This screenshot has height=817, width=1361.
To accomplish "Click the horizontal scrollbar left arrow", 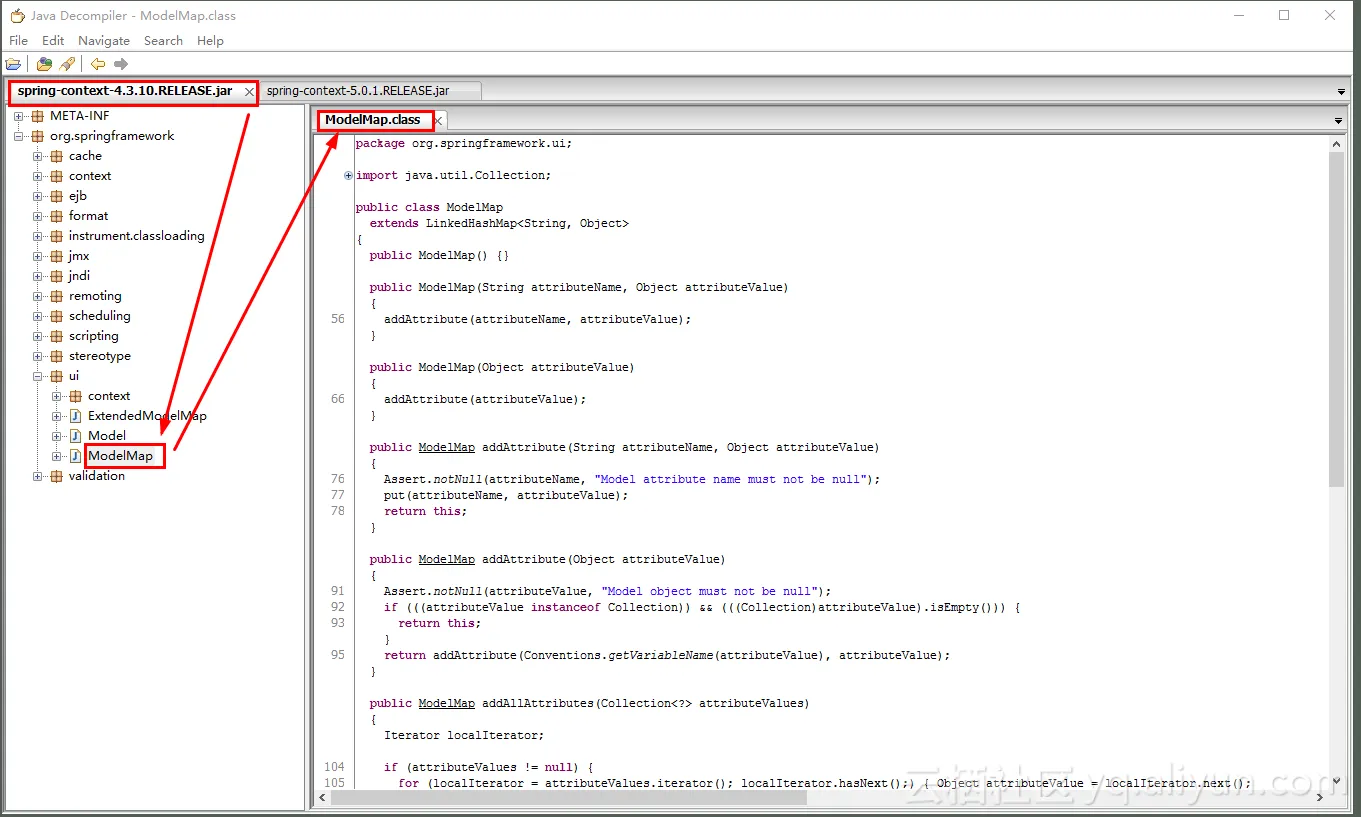I will coord(321,798).
